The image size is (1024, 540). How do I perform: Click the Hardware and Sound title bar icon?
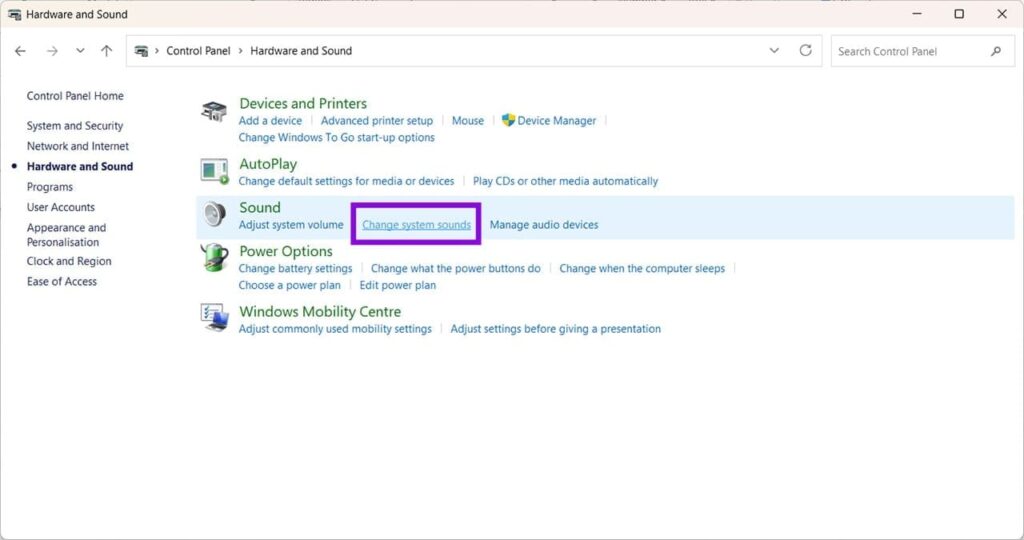14,14
